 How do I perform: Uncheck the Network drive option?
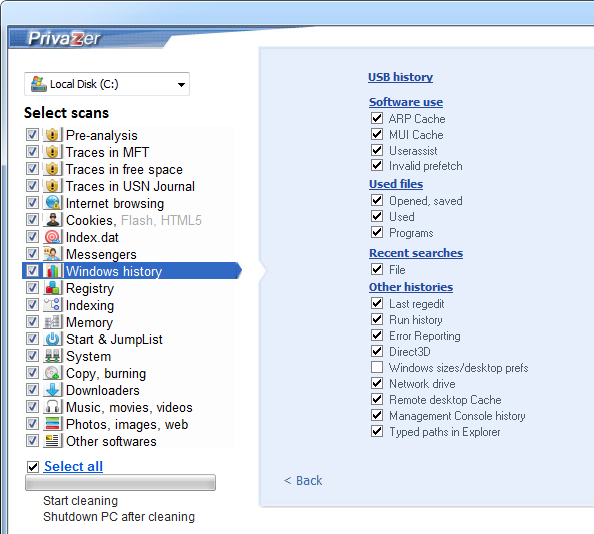coord(377,383)
